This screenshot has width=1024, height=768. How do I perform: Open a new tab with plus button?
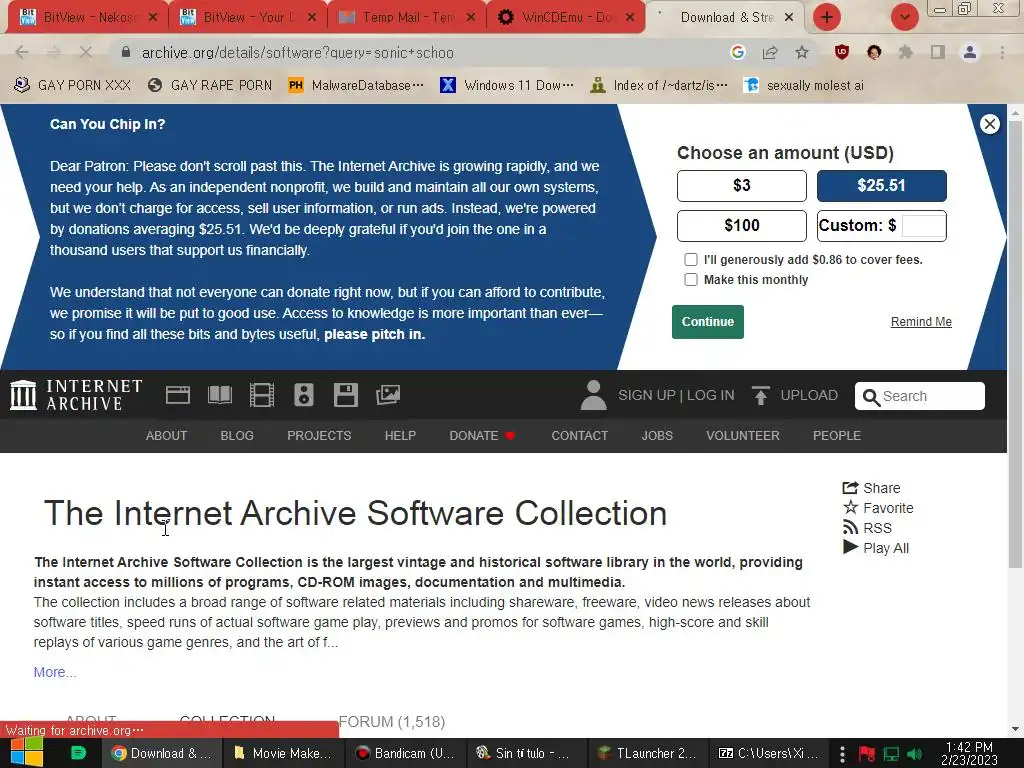[826, 17]
